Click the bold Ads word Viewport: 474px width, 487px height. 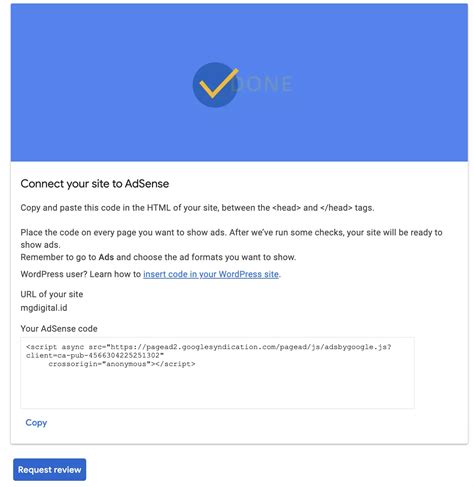[106, 257]
